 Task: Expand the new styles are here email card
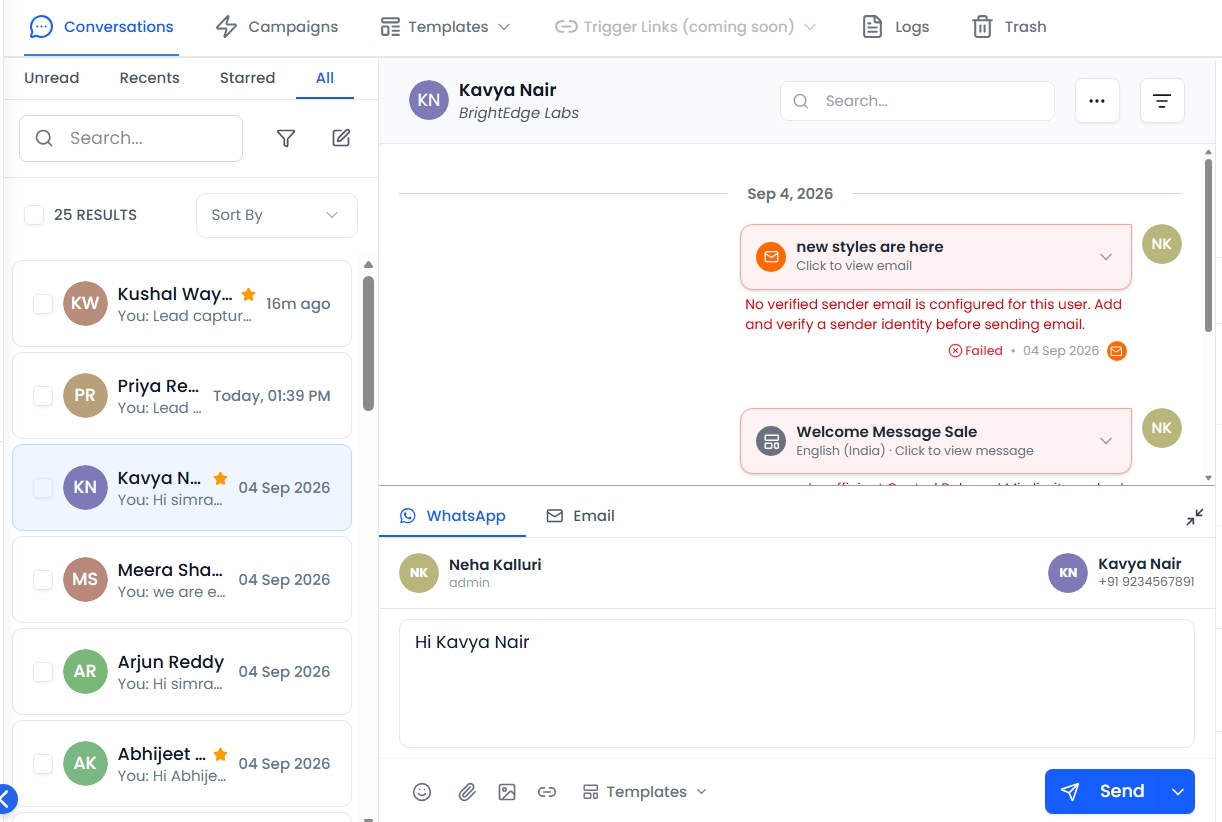point(1106,257)
